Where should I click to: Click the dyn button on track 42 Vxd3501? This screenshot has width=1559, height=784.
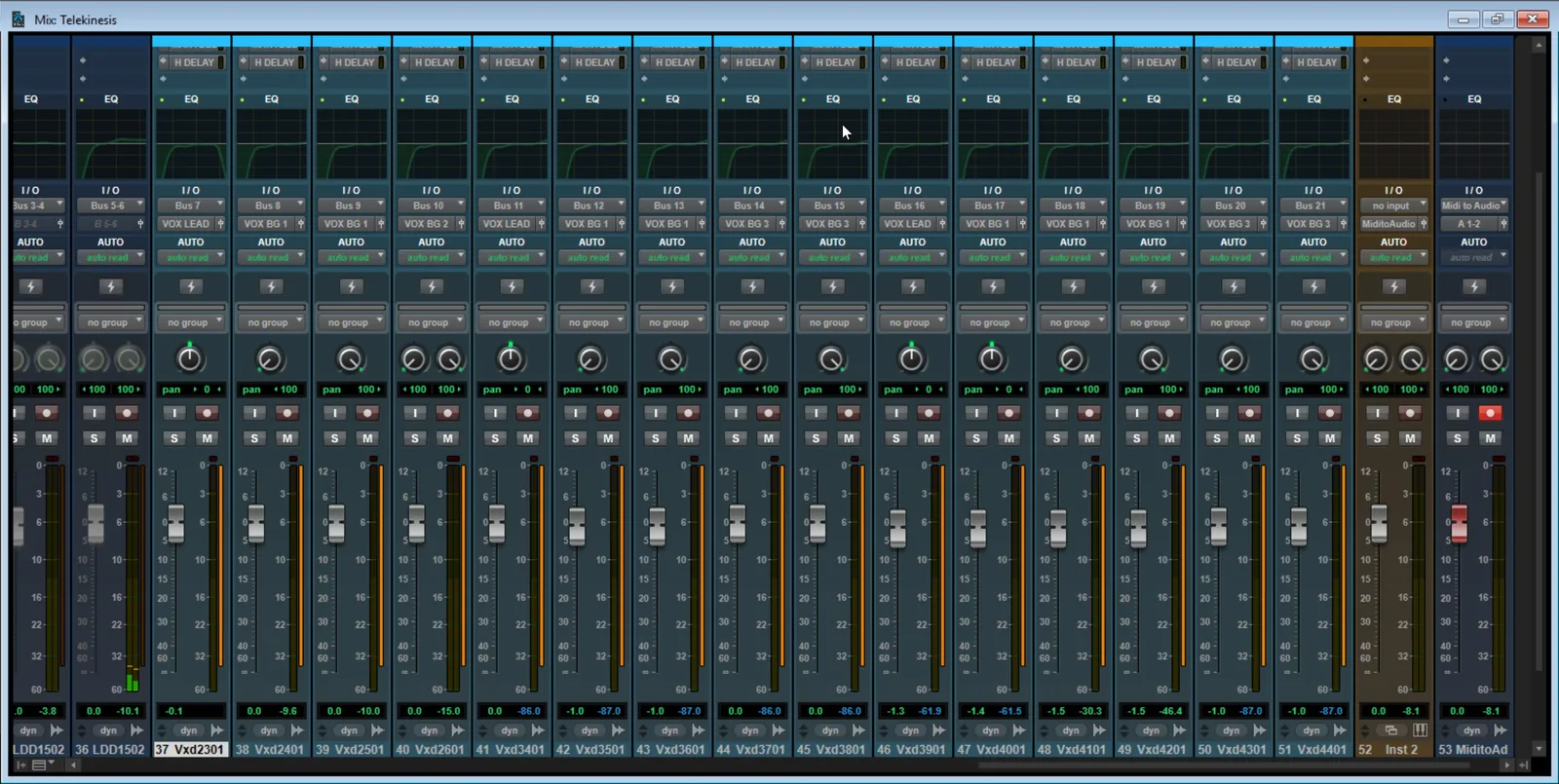pos(589,730)
